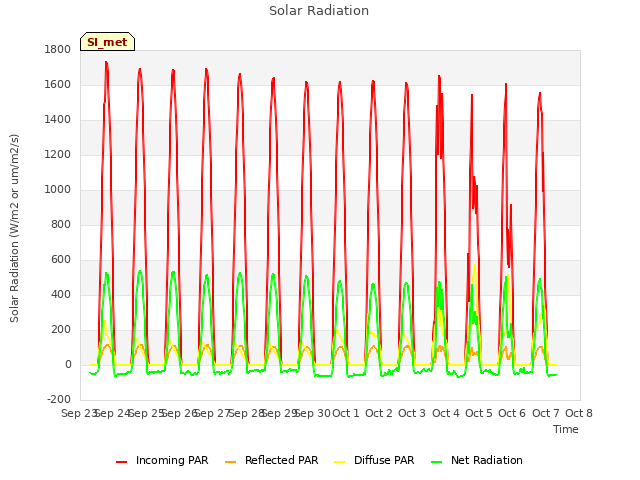Click the 1800 y-axis tick label
640x480 pixels.
coord(58,49)
